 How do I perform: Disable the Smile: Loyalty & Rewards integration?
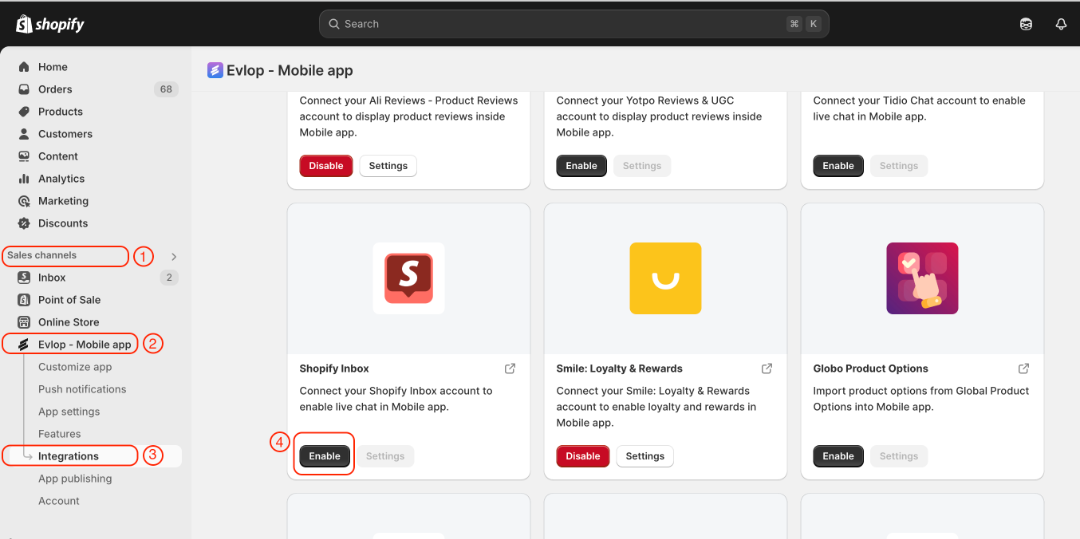tap(583, 456)
